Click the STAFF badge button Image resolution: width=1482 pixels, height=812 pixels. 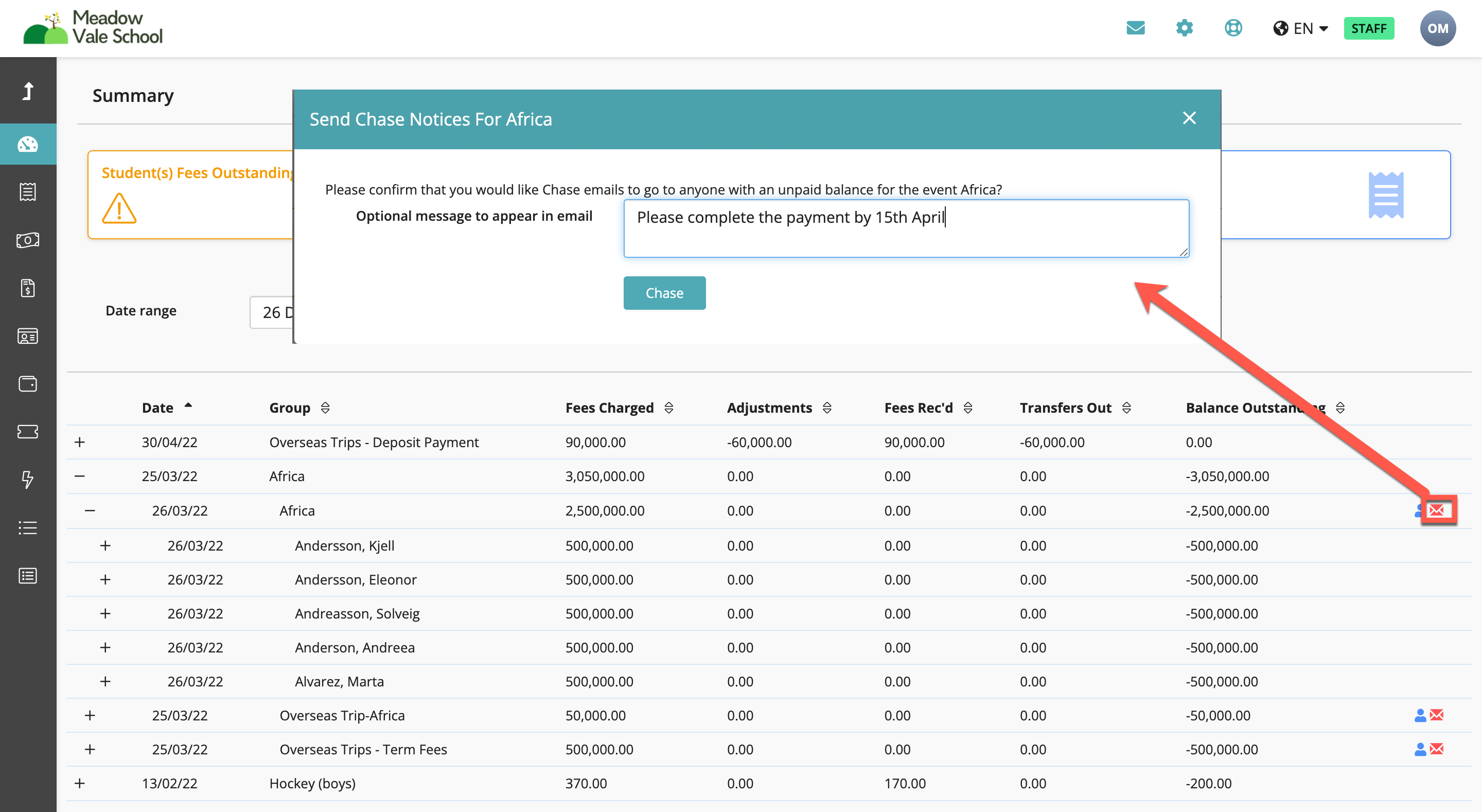(x=1369, y=28)
